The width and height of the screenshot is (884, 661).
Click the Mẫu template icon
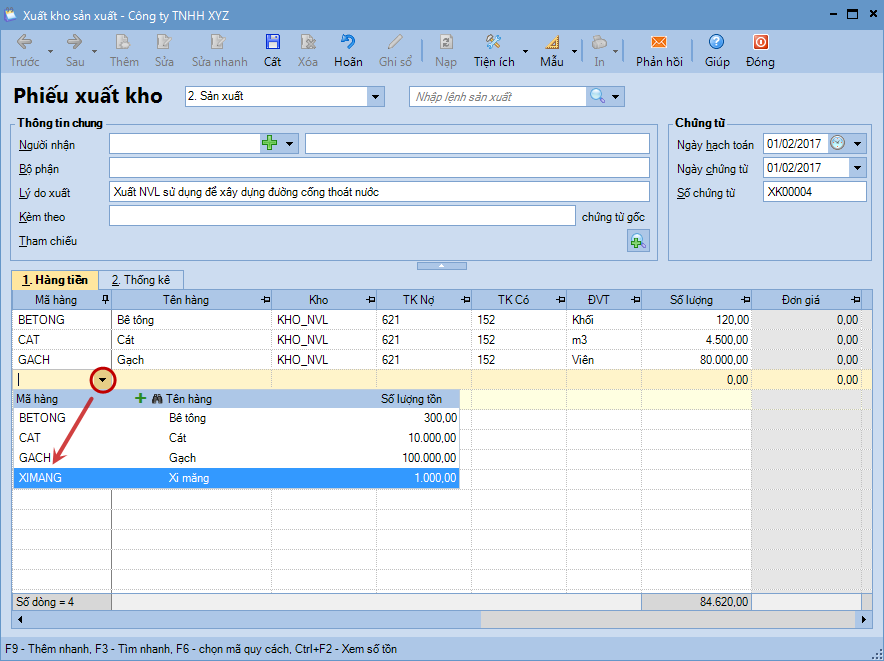click(552, 43)
